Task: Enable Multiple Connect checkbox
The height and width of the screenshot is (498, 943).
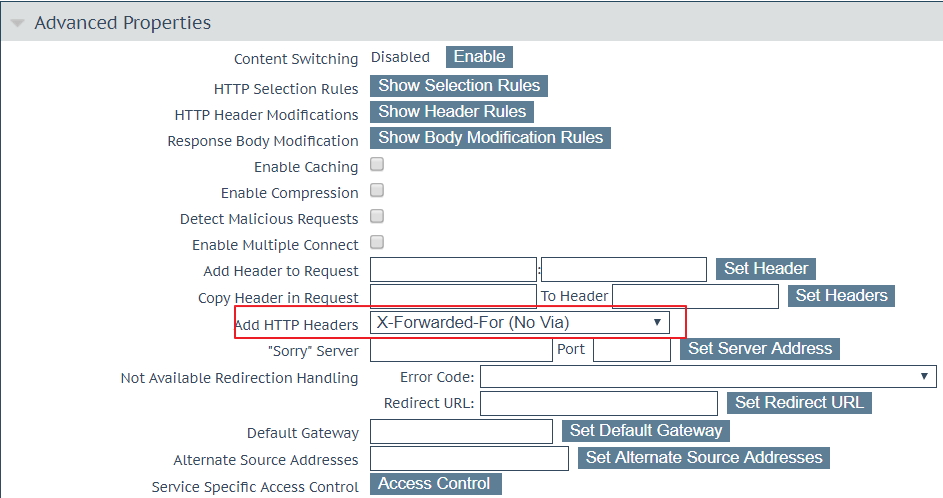Action: tap(377, 243)
